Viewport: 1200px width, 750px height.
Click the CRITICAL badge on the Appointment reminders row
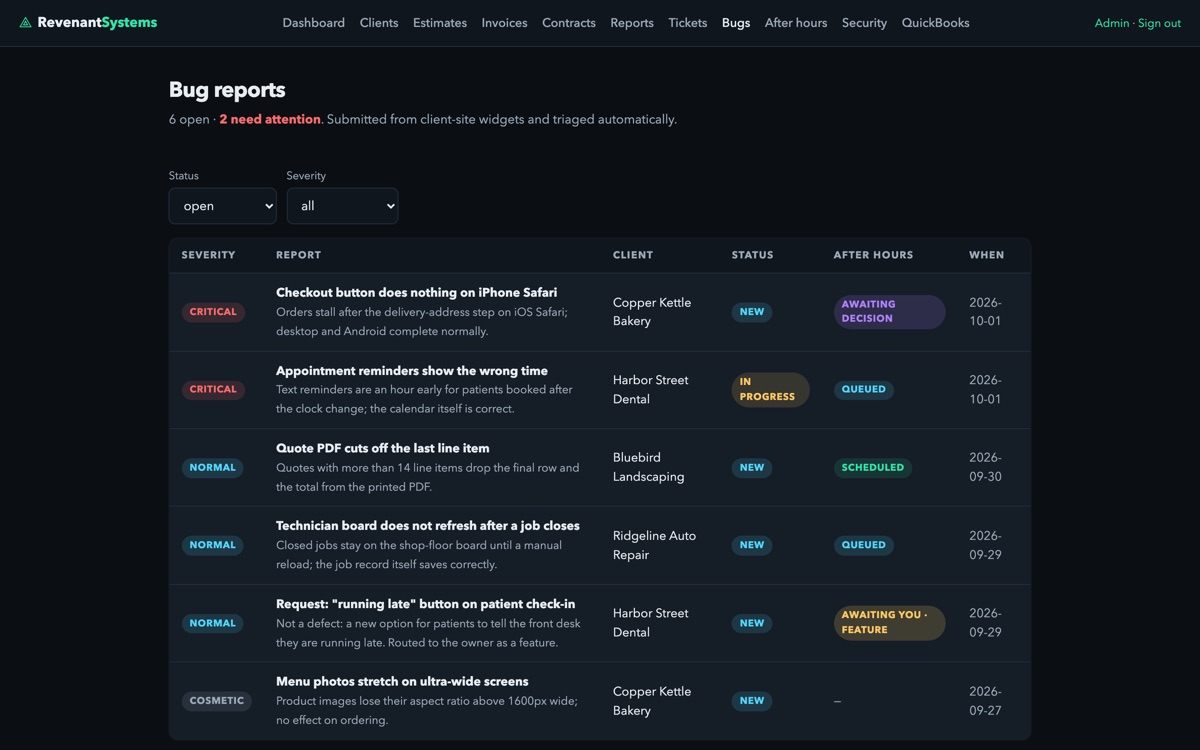pyautogui.click(x=213, y=390)
